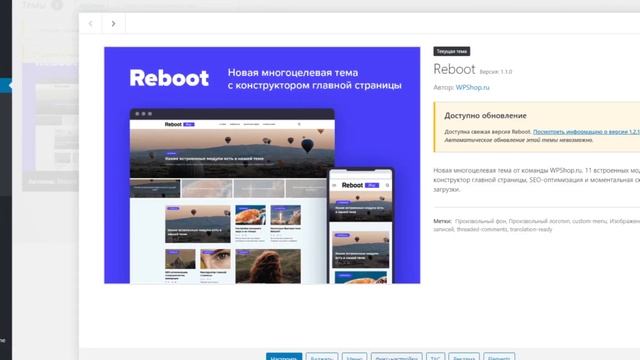Go to next theme with right arrow
This screenshot has width=640, height=360.
pyautogui.click(x=113, y=24)
